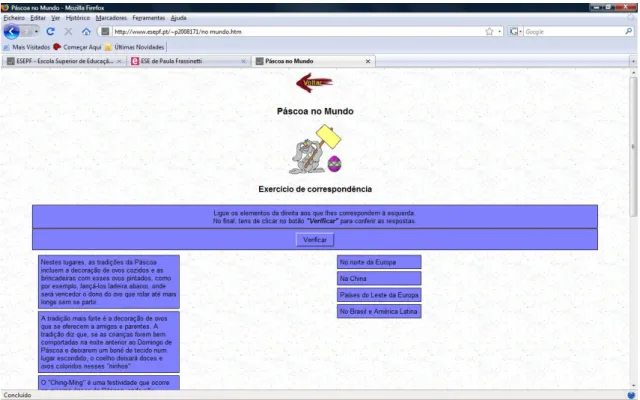Click the scrollbar down arrow
This screenshot has width=640, height=400.
click(x=633, y=386)
